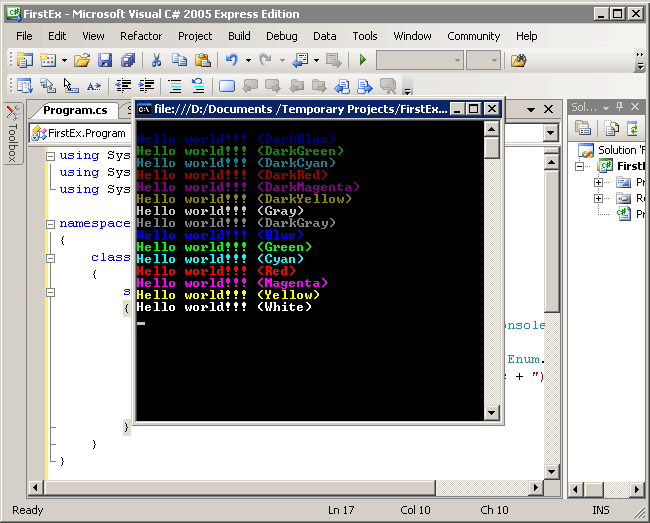
Task: Open the active files dropdown arrow
Action: tap(531, 109)
